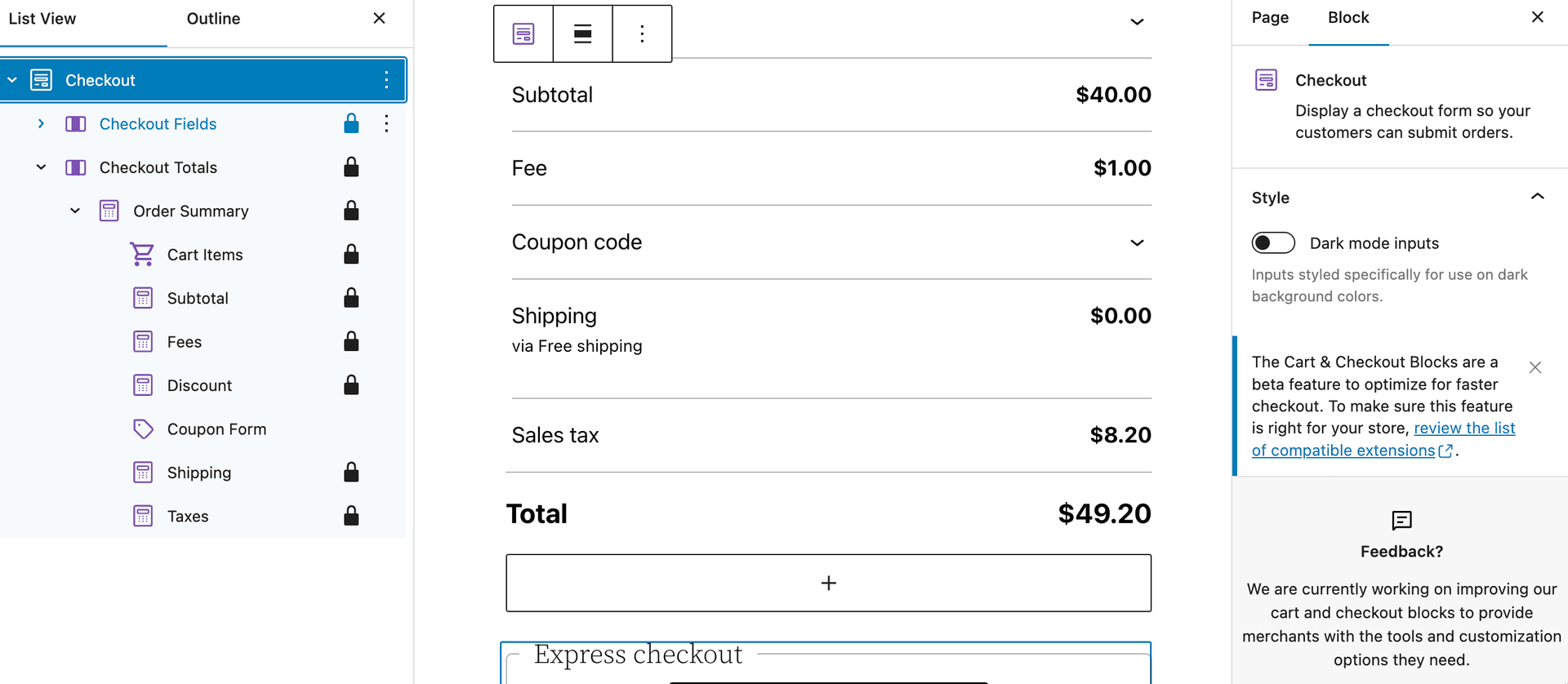
Task: Expand the Coupon code section
Action: 1136,242
